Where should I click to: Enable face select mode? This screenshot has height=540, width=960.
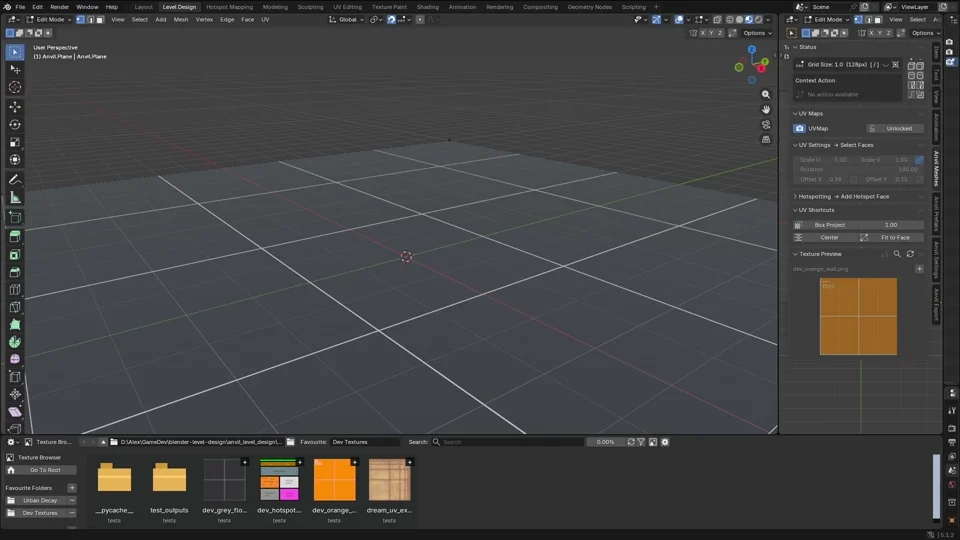(x=100, y=20)
